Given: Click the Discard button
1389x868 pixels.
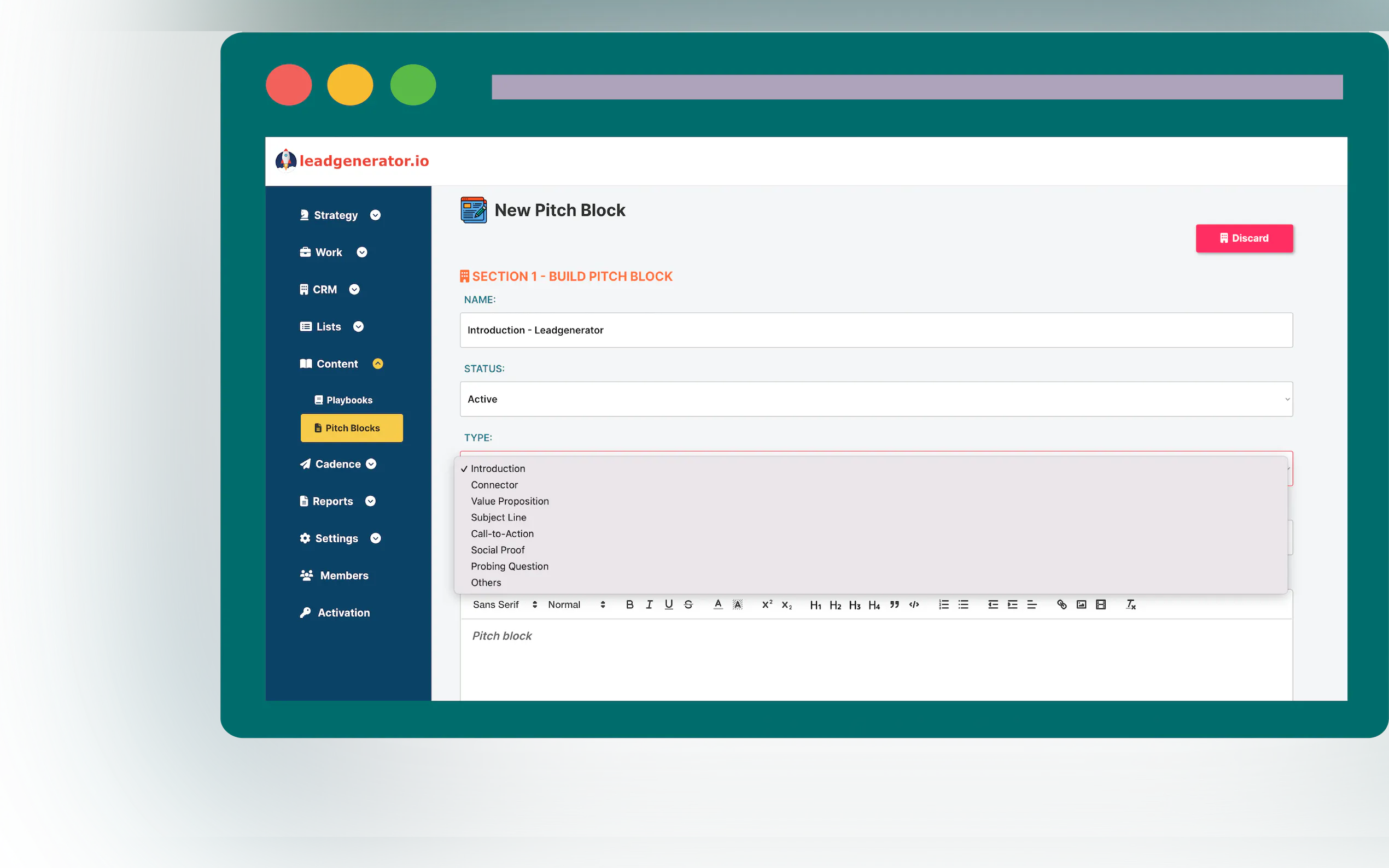Looking at the screenshot, I should [x=1244, y=238].
